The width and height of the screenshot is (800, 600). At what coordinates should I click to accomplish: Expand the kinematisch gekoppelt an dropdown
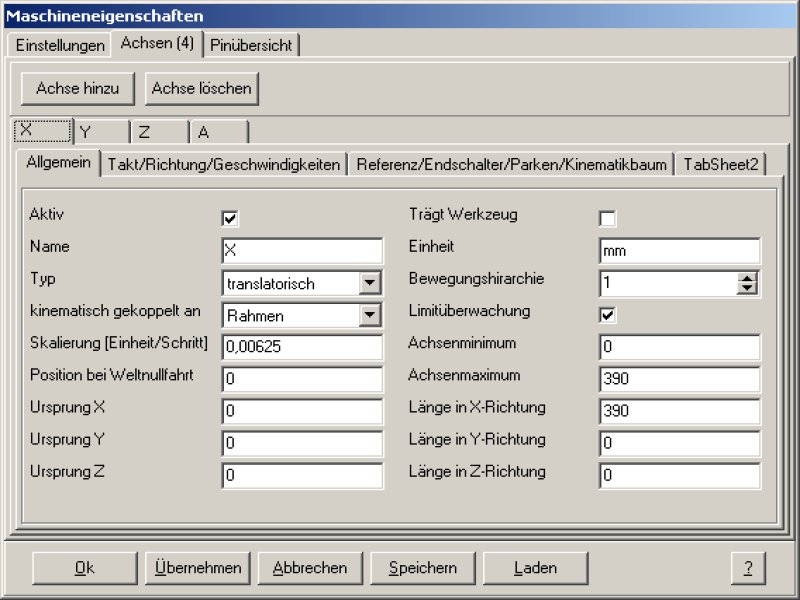(x=371, y=315)
